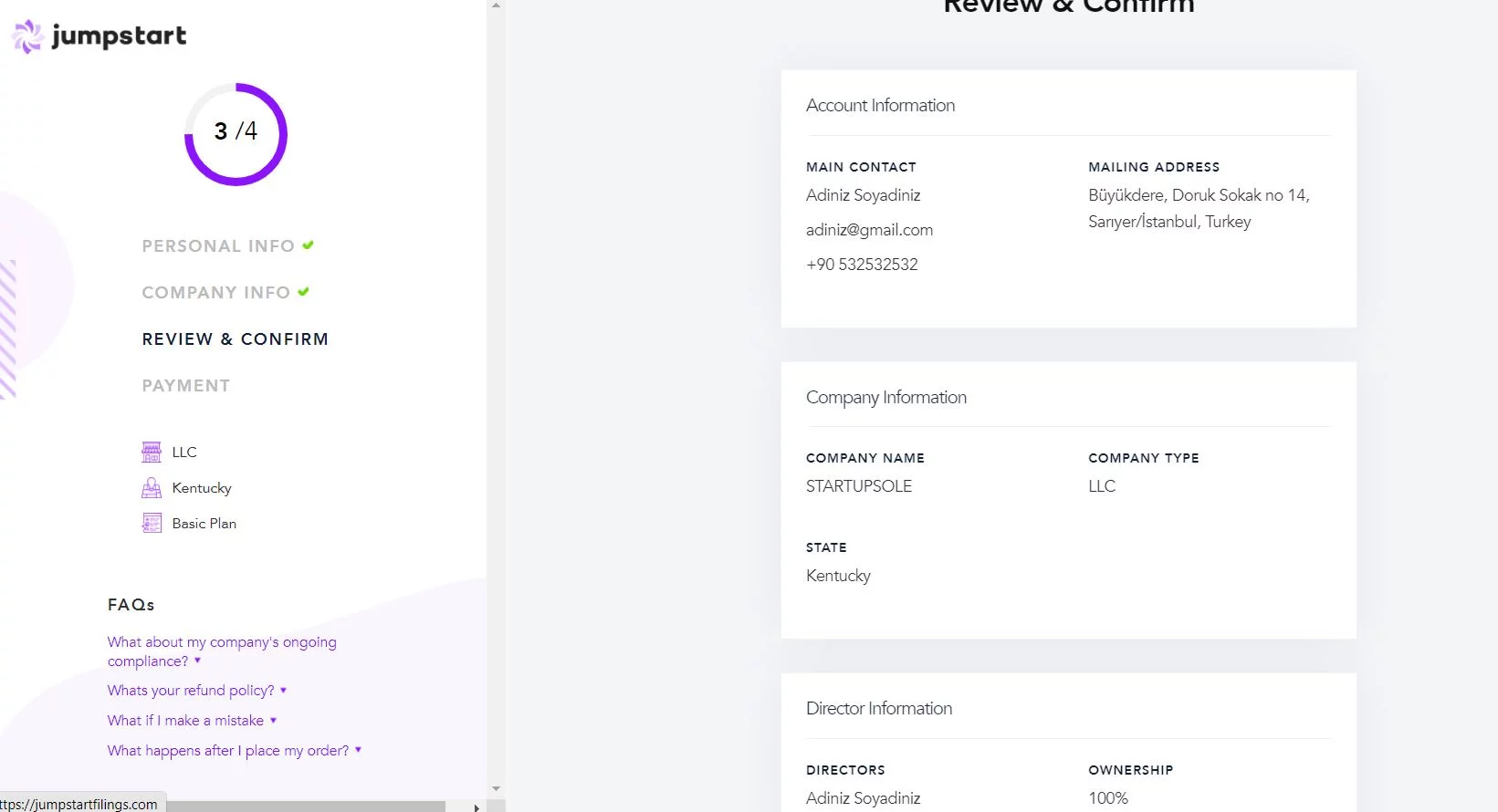Screen dimensions: 1498x812
Task: Click the Kentucky state icon
Action: (x=152, y=488)
